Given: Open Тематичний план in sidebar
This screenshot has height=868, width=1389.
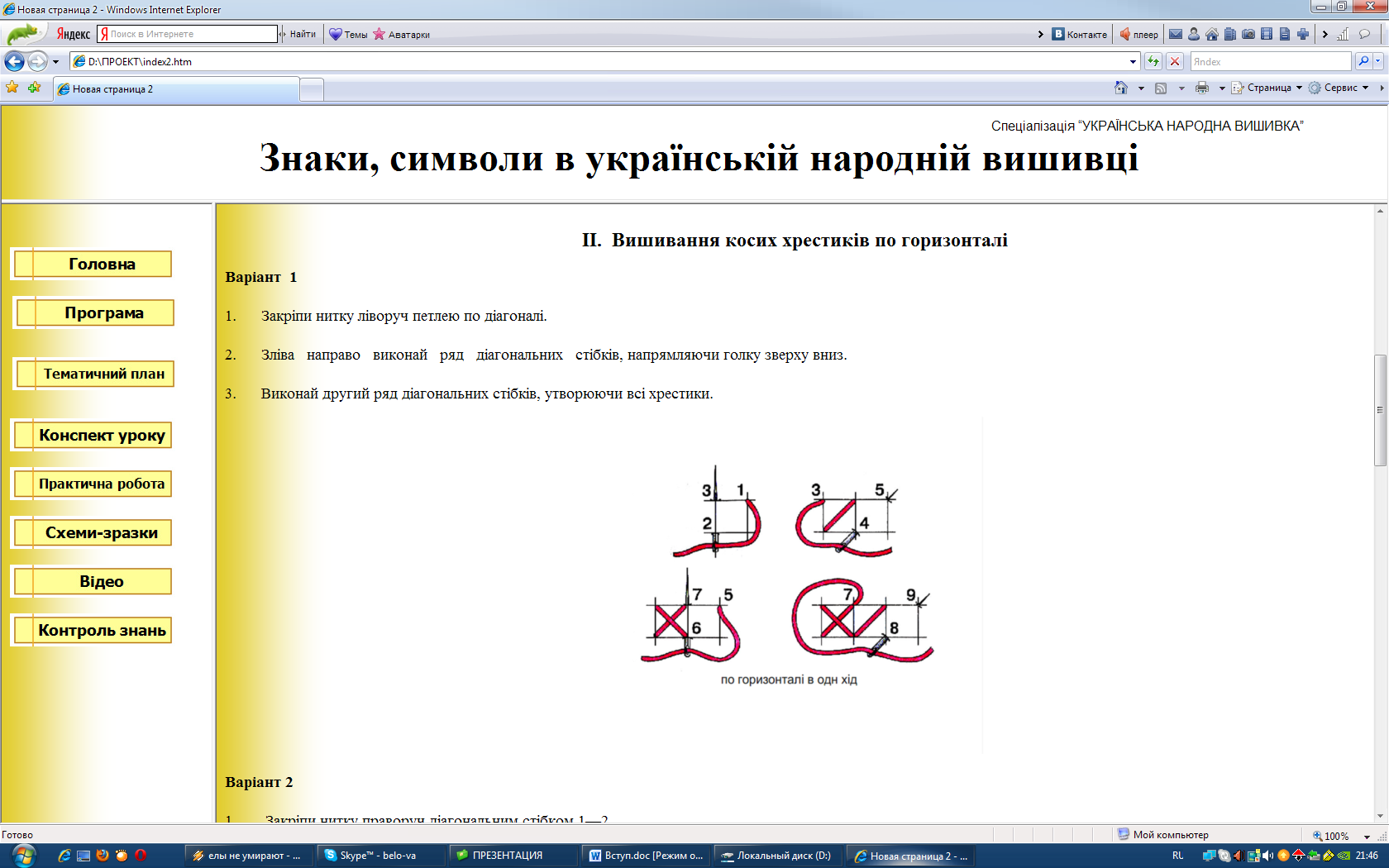Looking at the screenshot, I should [95, 374].
